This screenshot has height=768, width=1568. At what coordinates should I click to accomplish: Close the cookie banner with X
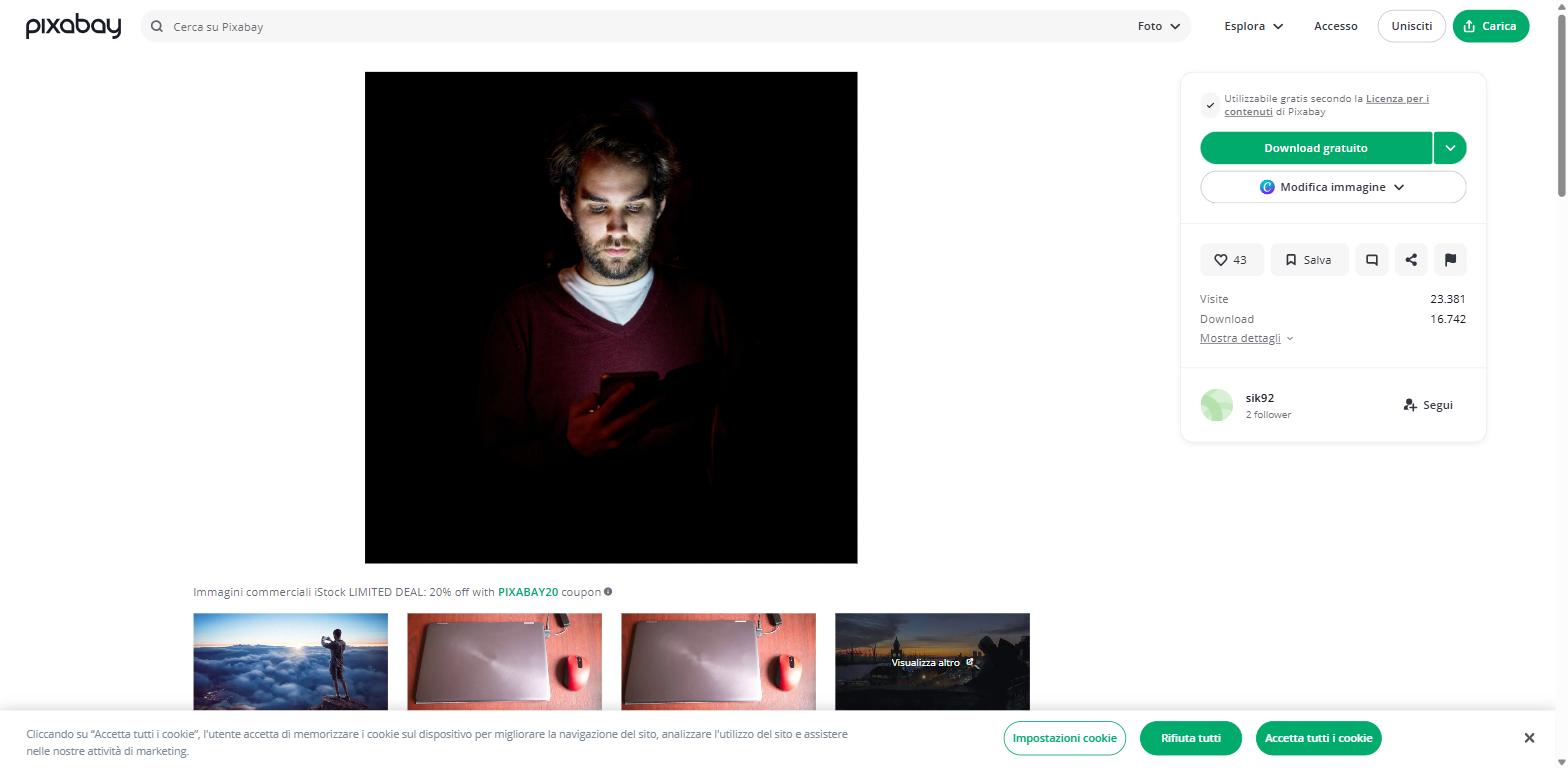point(1529,738)
